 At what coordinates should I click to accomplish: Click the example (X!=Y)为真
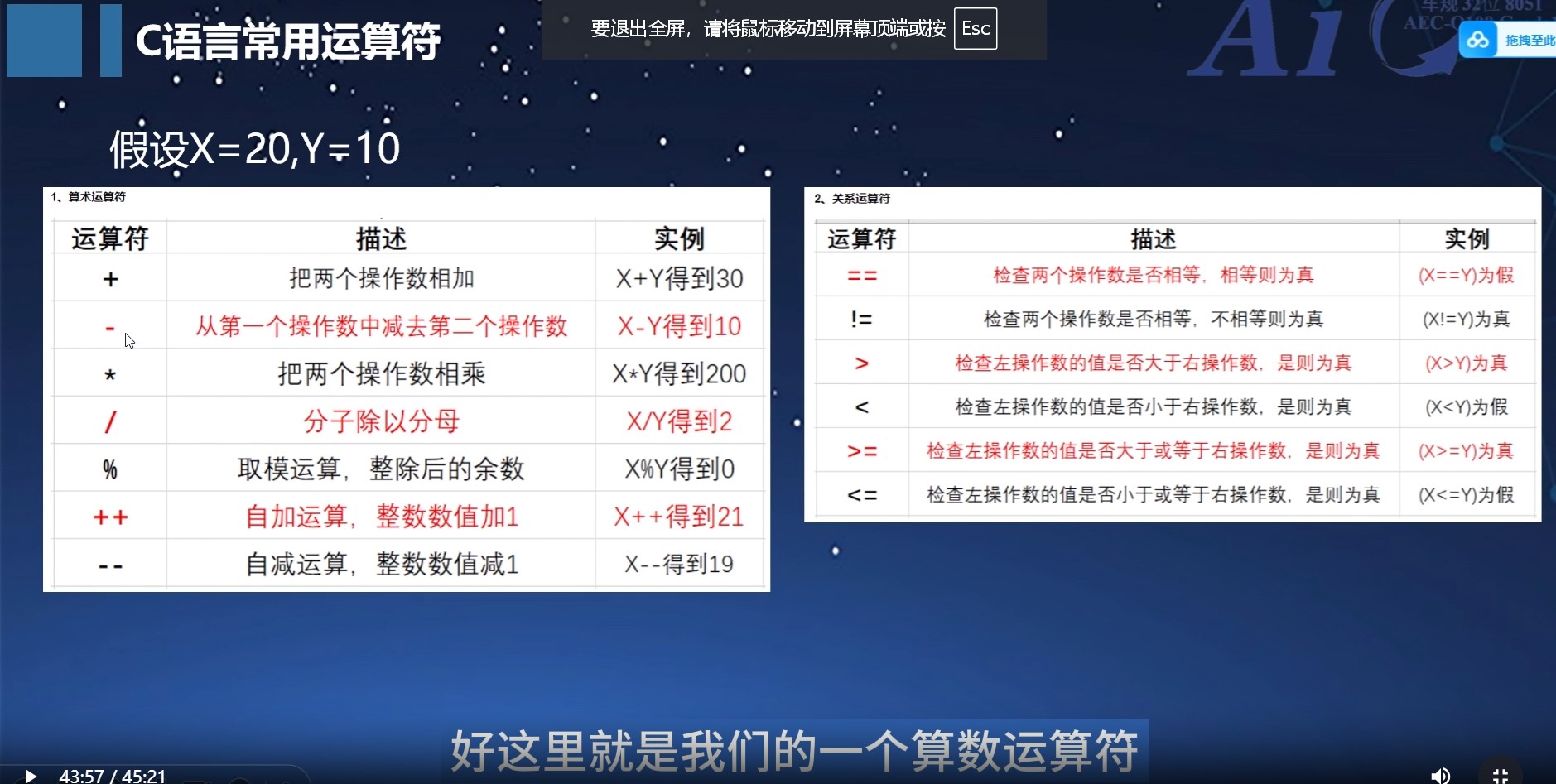[x=1467, y=320]
